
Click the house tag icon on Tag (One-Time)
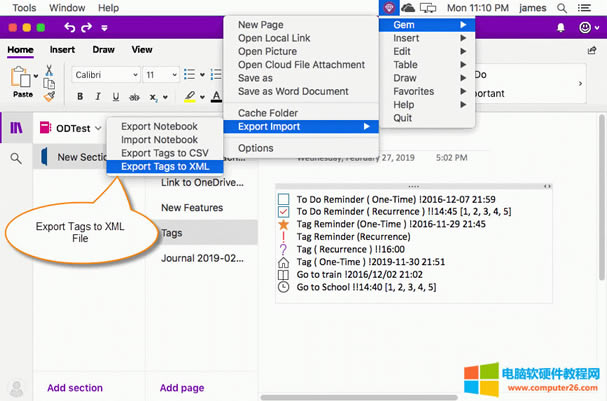[x=283, y=262]
